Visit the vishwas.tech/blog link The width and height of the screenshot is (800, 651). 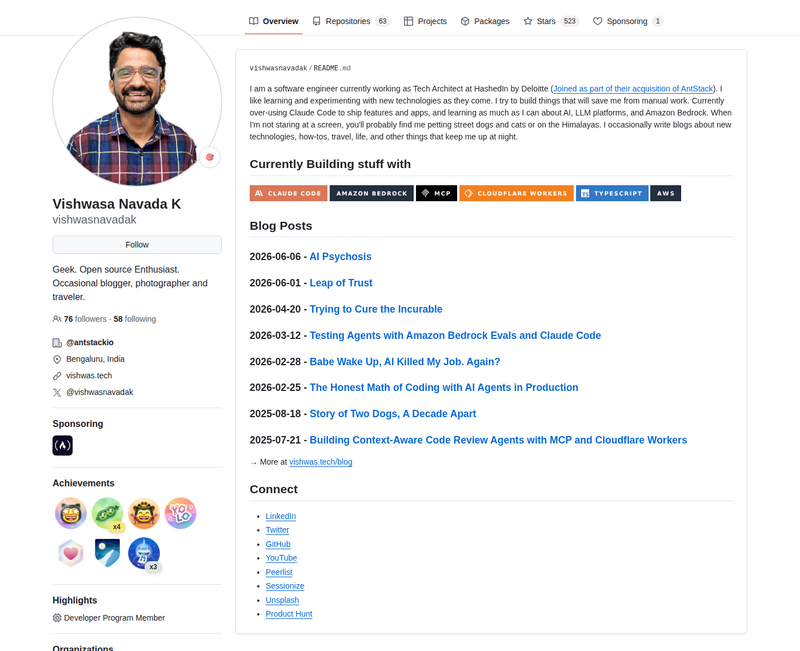point(320,462)
